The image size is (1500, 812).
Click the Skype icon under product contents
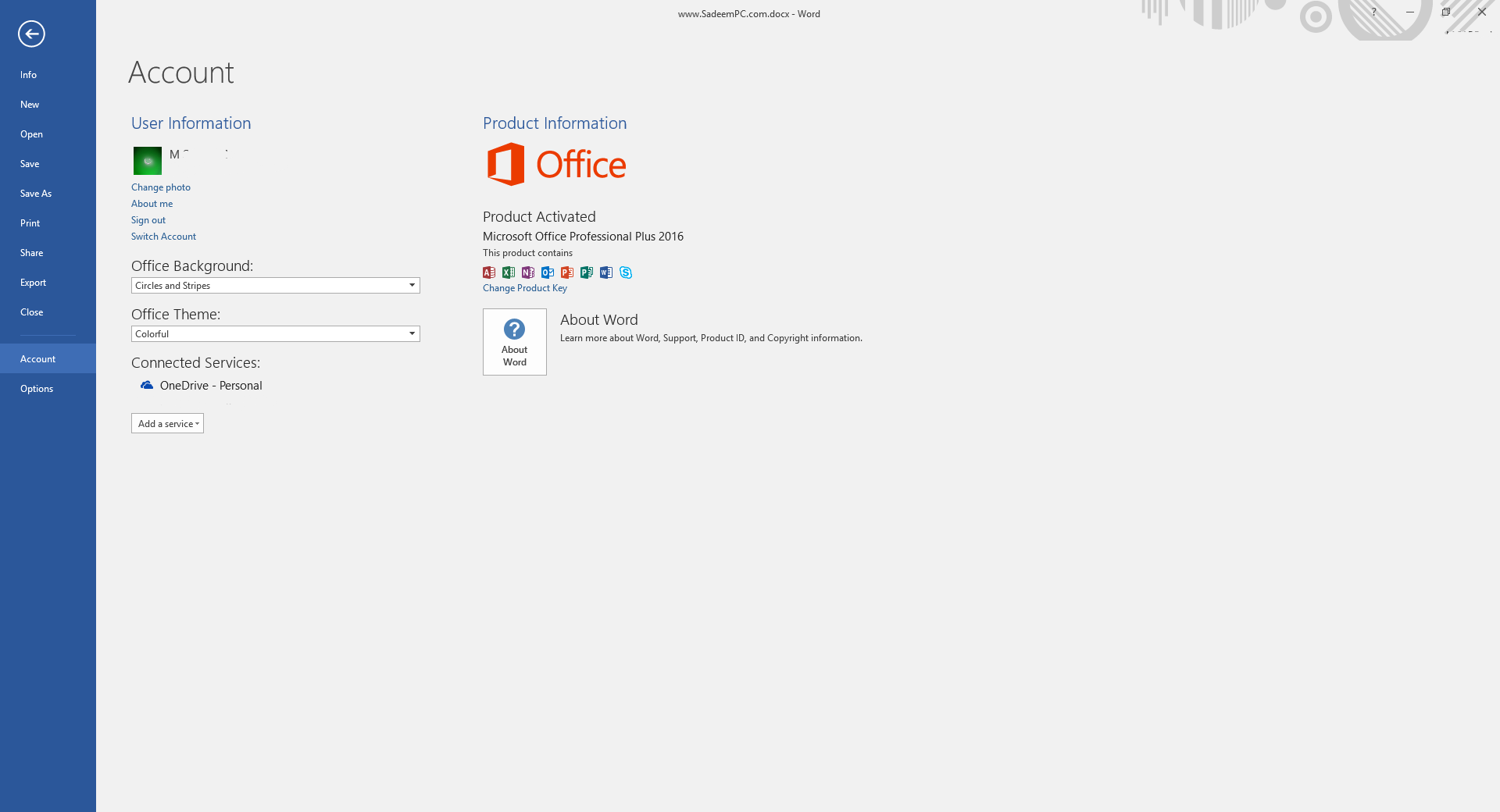pos(626,272)
